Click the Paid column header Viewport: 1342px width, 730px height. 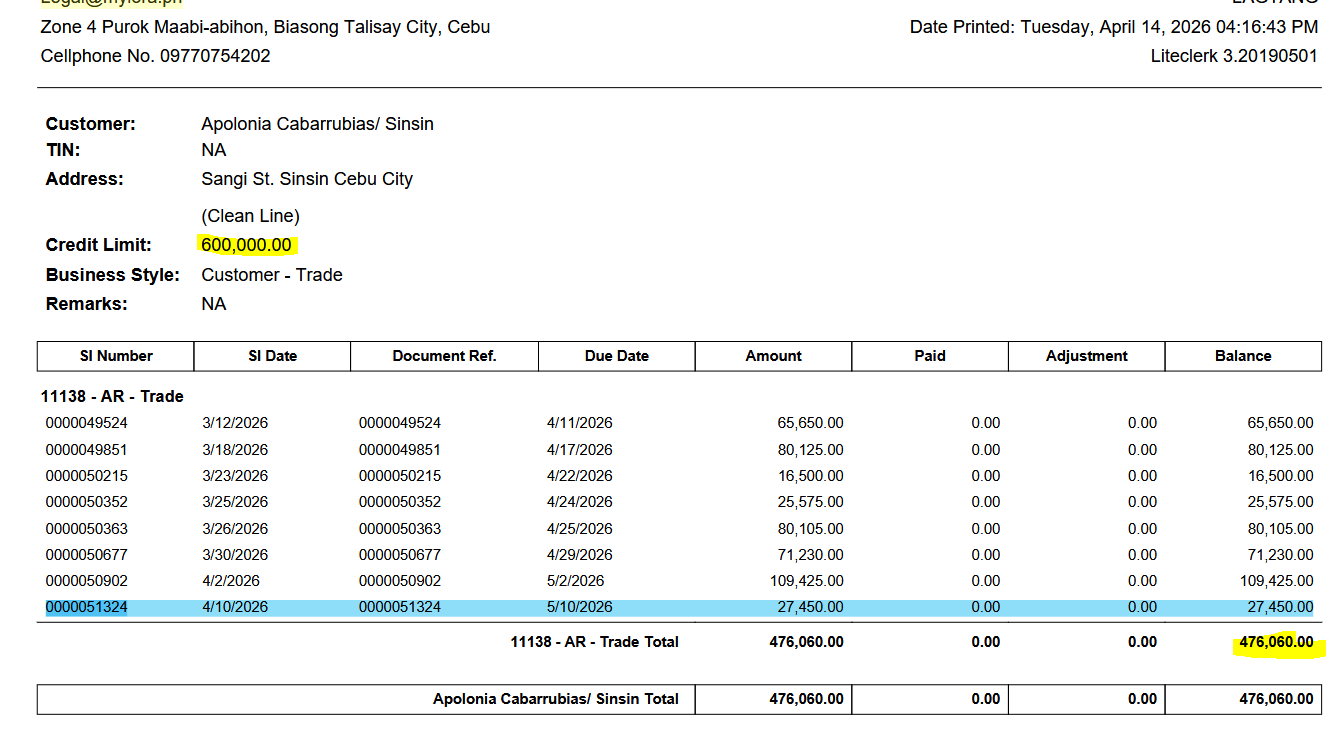[929, 356]
